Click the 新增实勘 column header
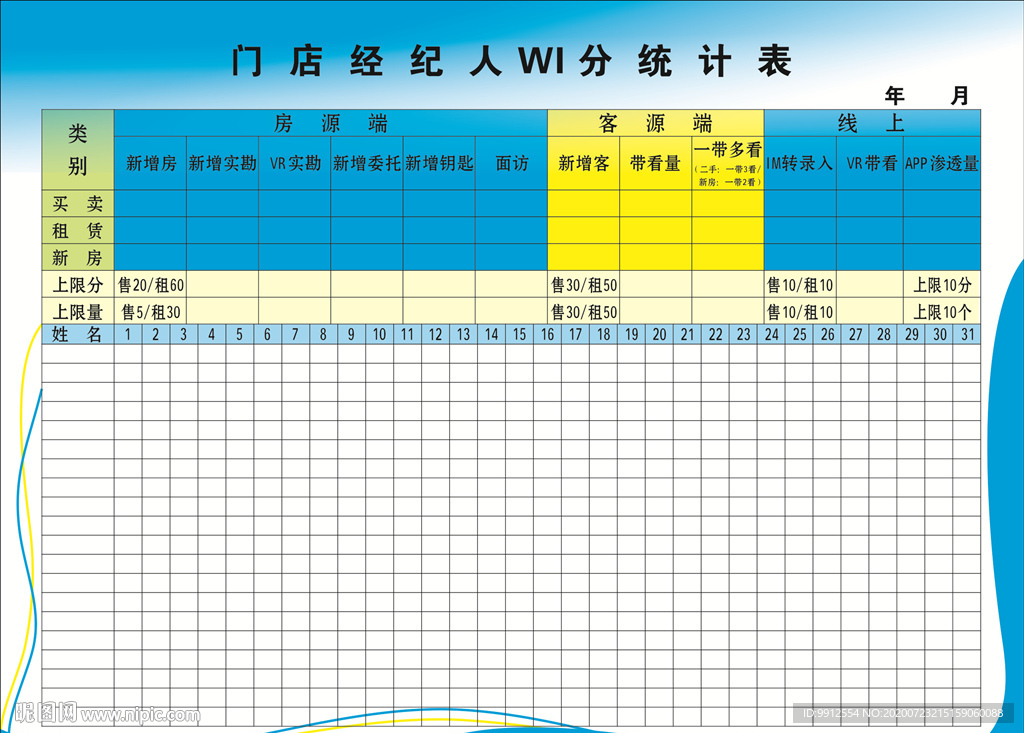 tap(223, 163)
